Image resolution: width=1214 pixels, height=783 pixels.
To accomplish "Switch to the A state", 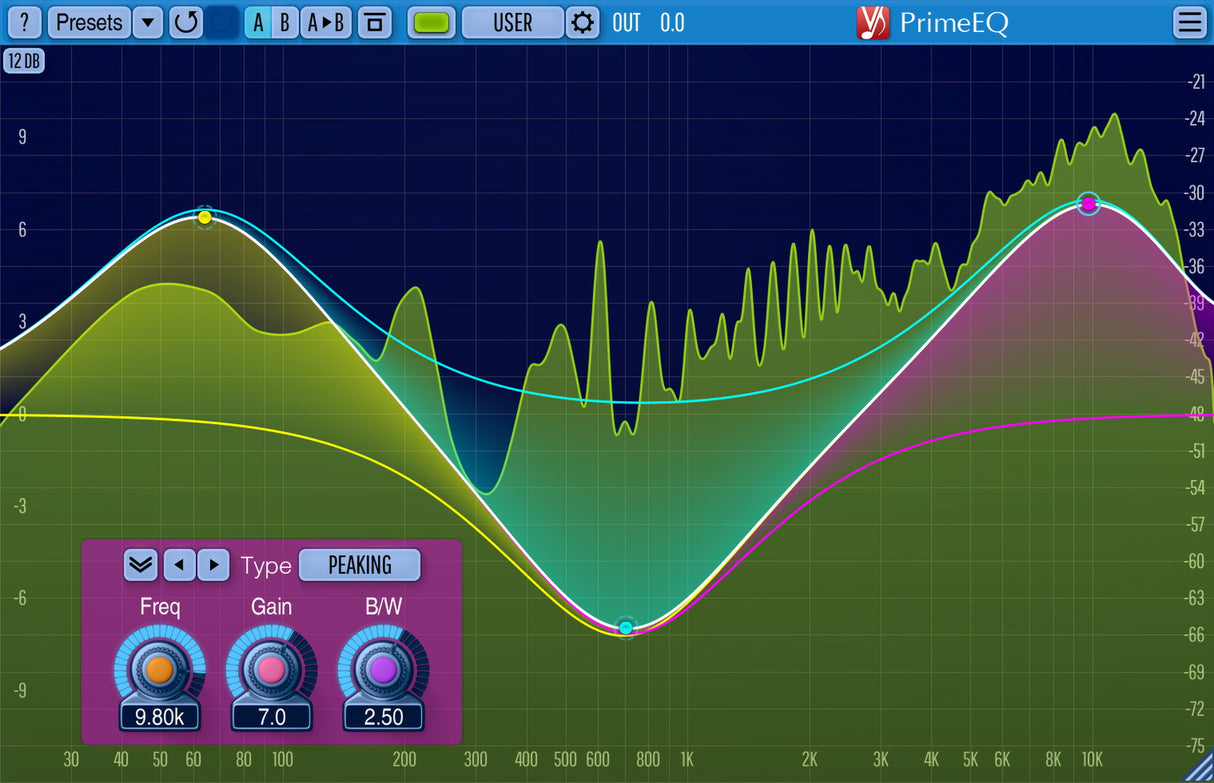I will 258,22.
